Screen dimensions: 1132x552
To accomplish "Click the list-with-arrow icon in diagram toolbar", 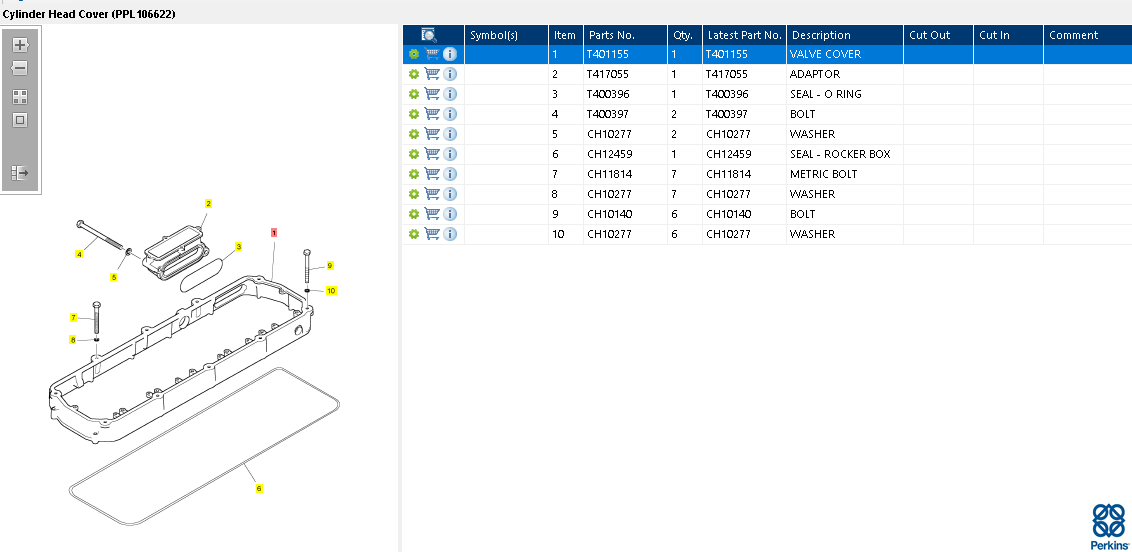I will tap(20, 173).
